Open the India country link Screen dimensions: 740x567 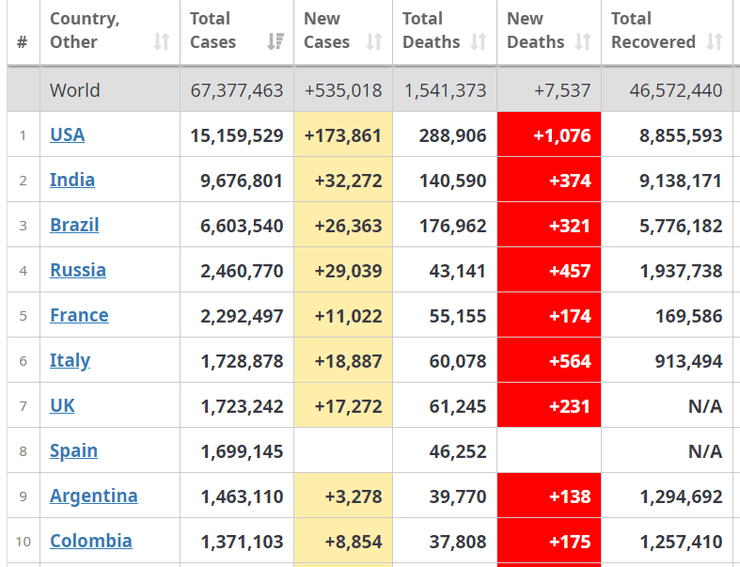(72, 180)
